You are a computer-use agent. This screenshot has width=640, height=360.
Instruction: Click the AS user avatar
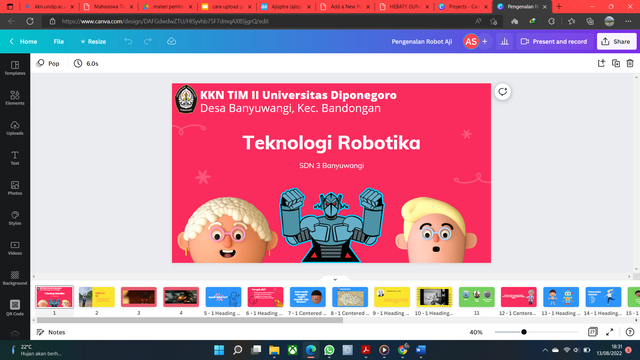pos(471,41)
